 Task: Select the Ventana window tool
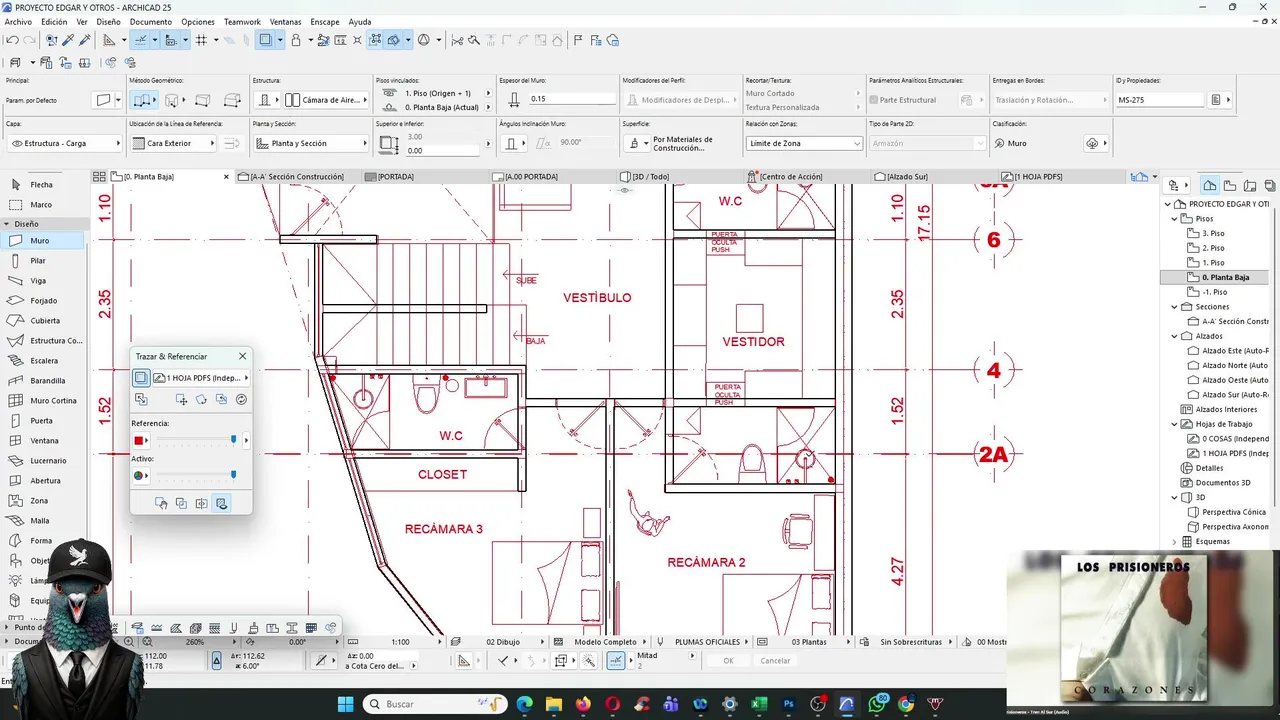pyautogui.click(x=44, y=441)
